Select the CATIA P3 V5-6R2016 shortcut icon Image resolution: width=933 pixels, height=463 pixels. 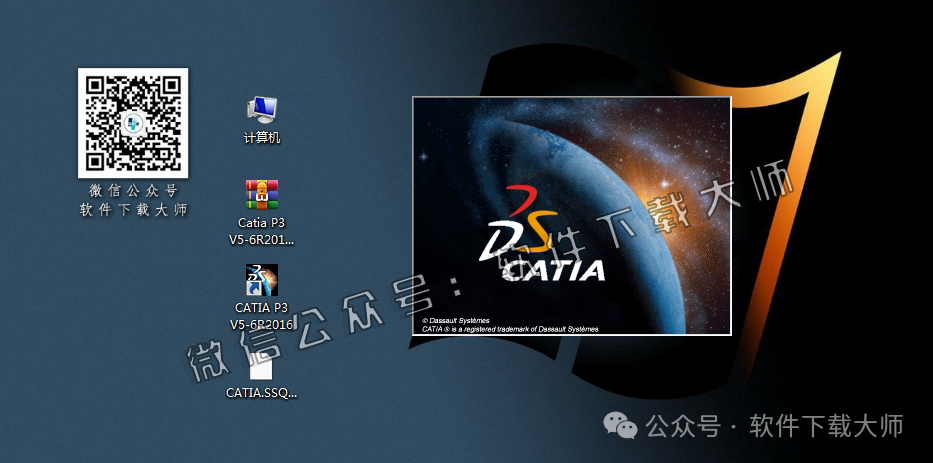(262, 280)
